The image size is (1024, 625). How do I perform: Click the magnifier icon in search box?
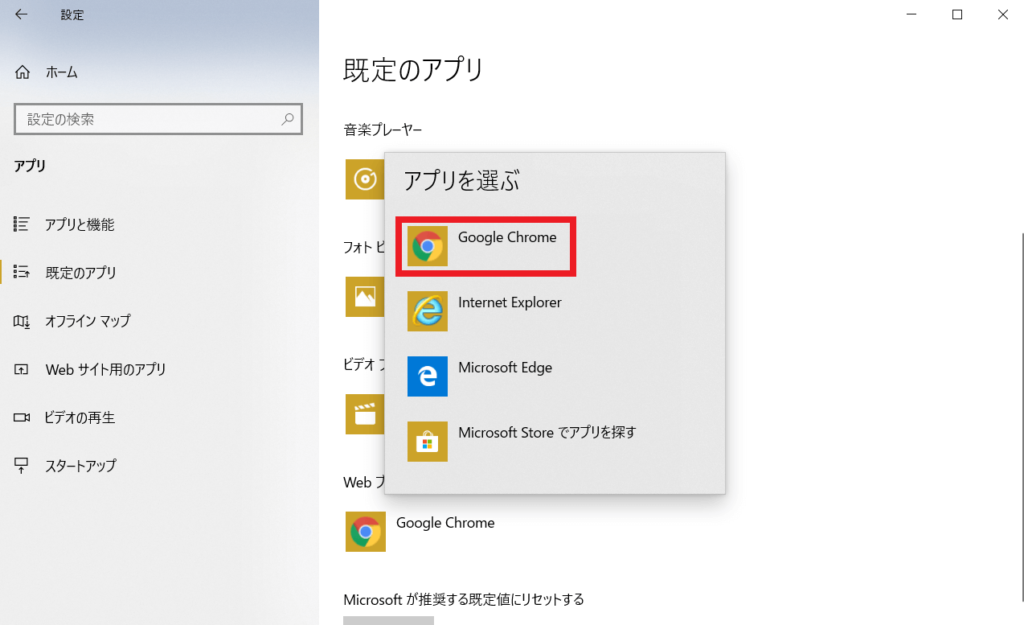(288, 119)
